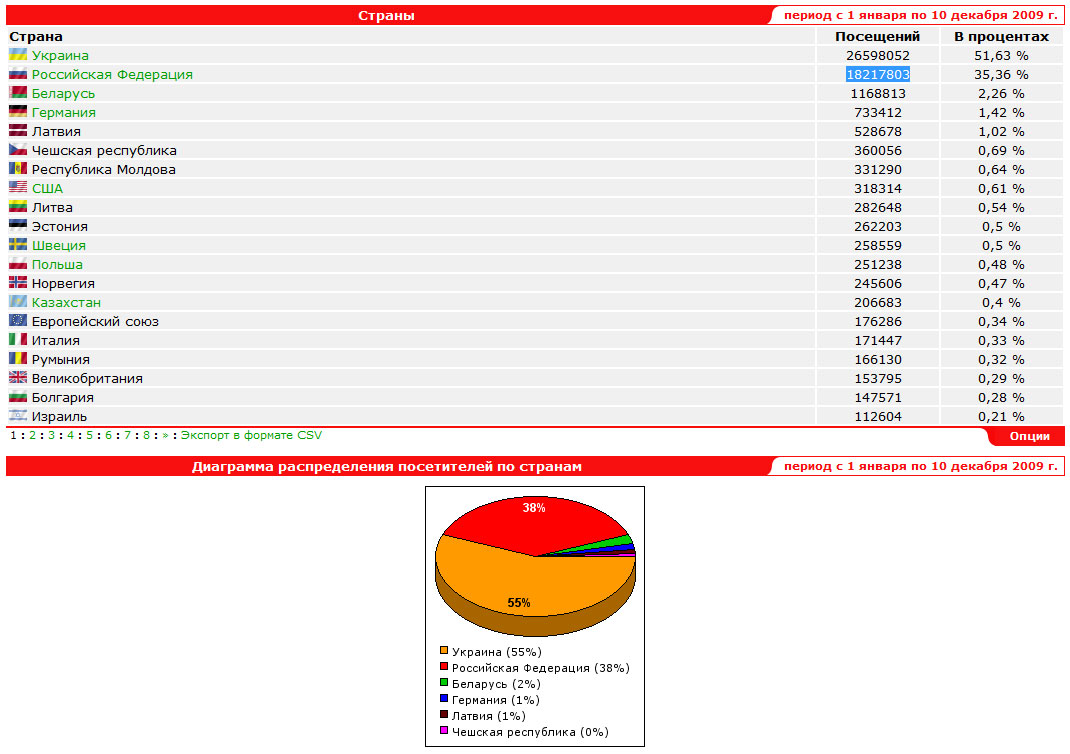Click the Ukraine flag icon
The image size is (1070, 754).
pyautogui.click(x=18, y=55)
